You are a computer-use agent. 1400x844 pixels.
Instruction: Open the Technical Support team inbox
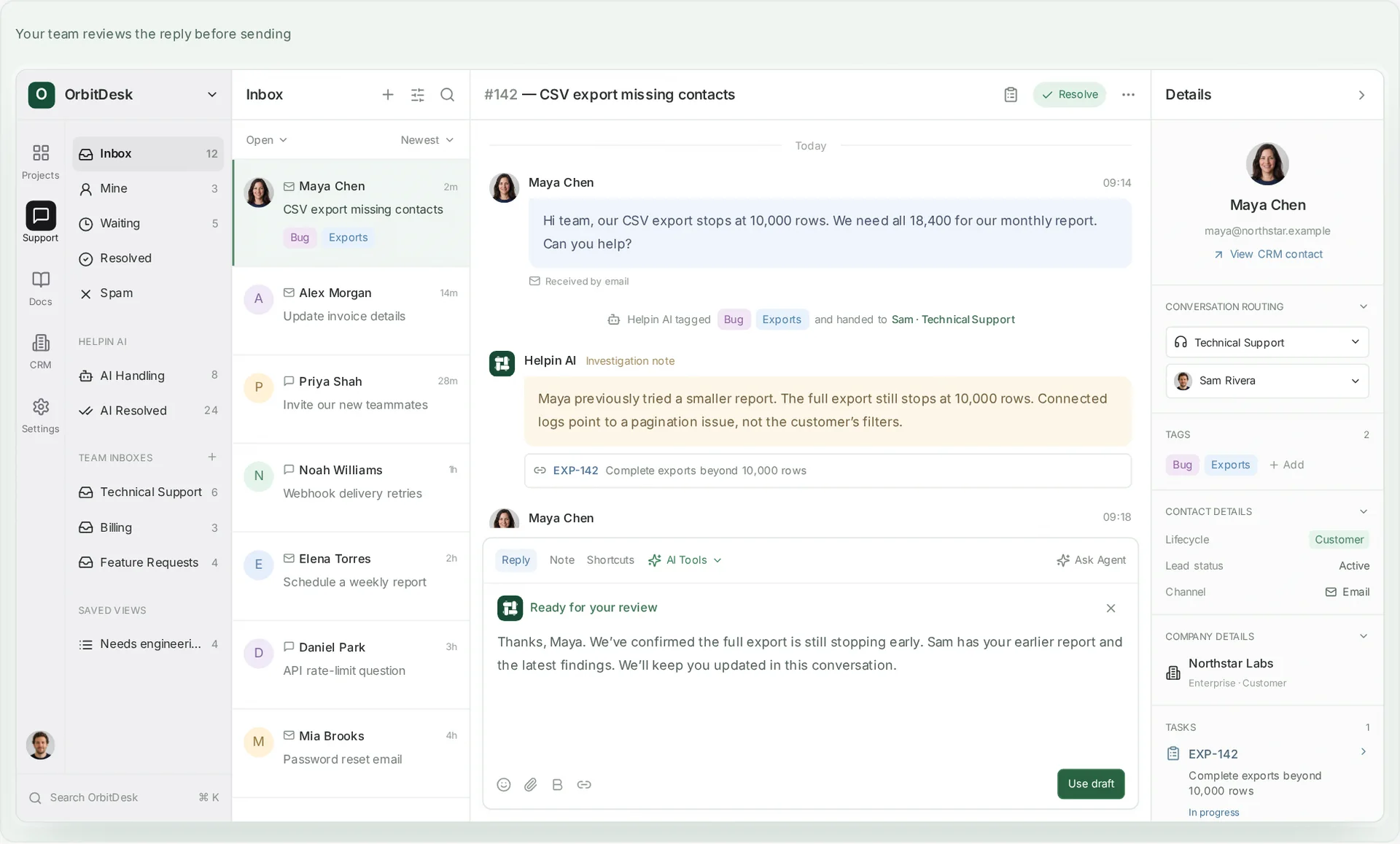[x=148, y=492]
